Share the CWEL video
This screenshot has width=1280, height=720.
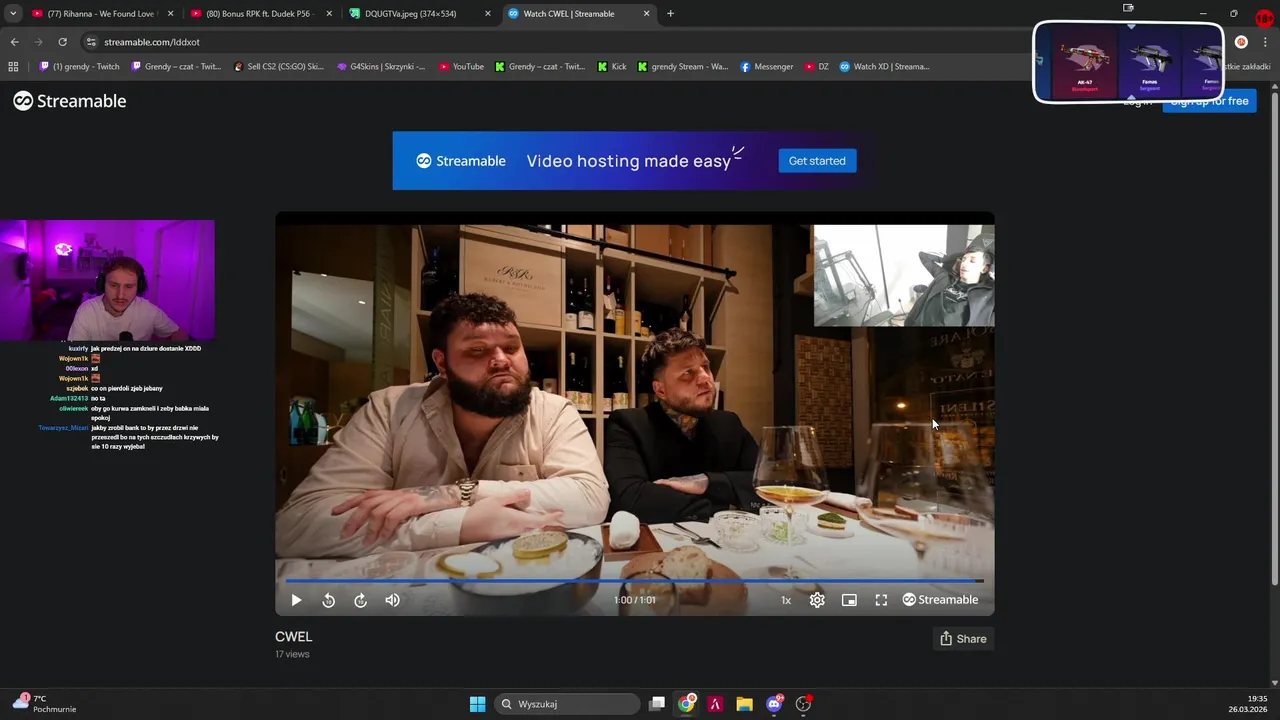963,639
